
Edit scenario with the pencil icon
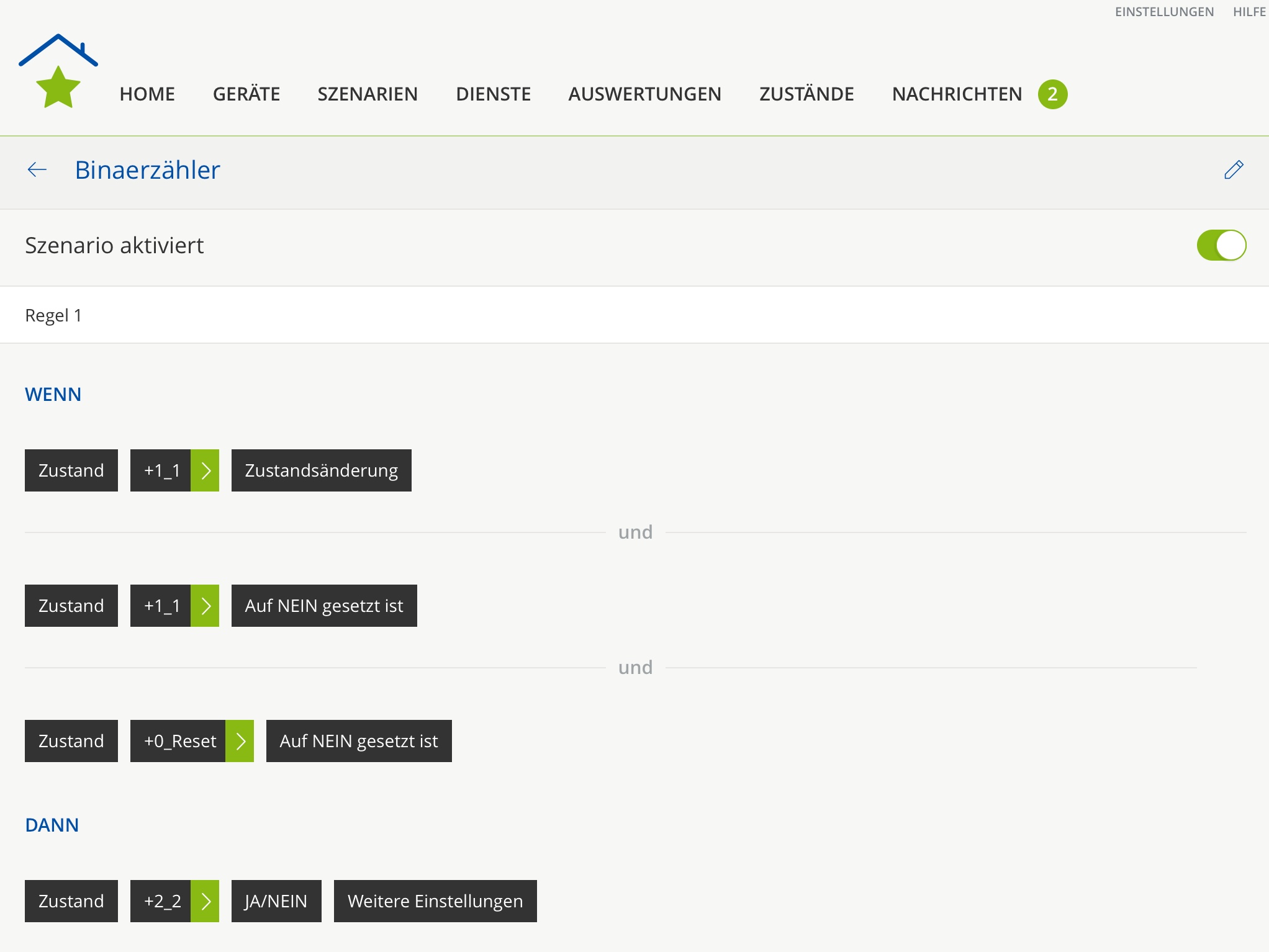tap(1233, 169)
